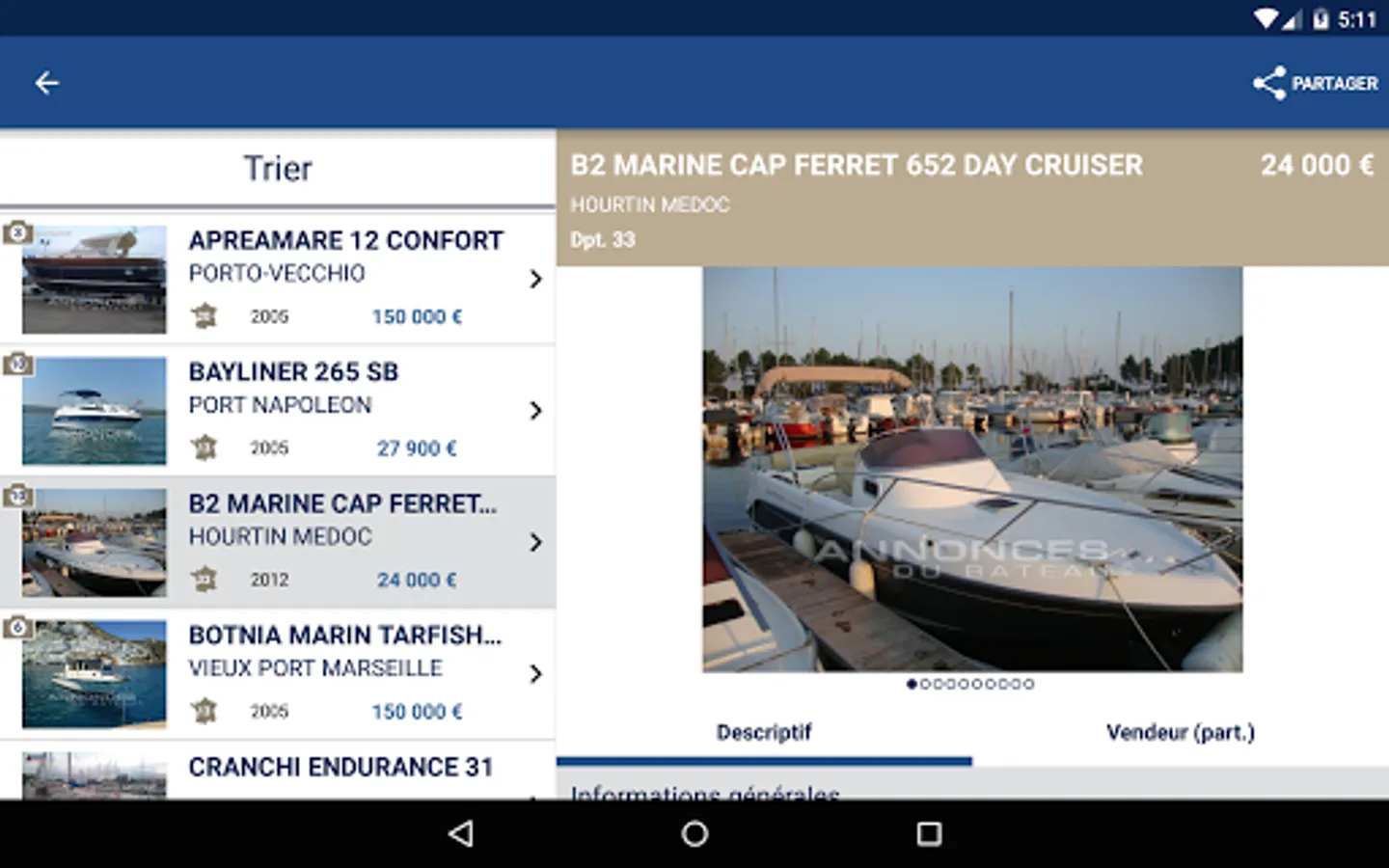Switch to the Vendeur (part.) tab
This screenshot has width=1389, height=868.
pyautogui.click(x=1181, y=733)
